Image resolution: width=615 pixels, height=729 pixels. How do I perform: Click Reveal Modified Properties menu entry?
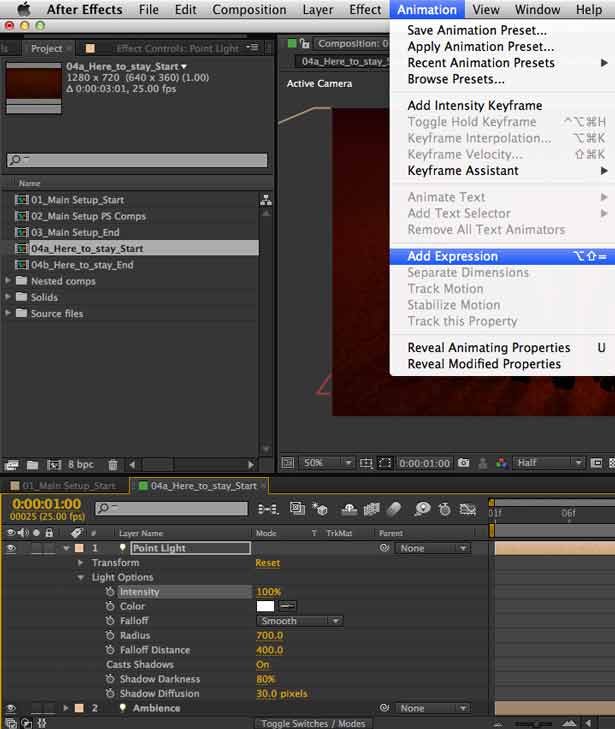(x=484, y=364)
